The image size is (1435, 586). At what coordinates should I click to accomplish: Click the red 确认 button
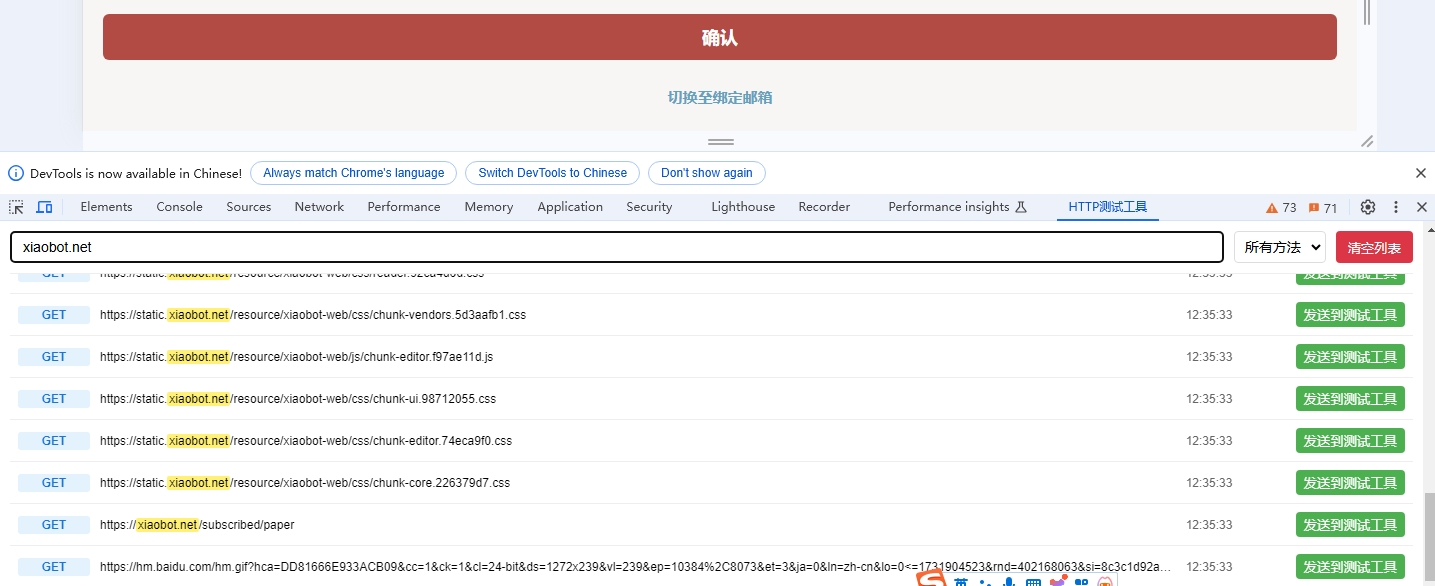720,37
